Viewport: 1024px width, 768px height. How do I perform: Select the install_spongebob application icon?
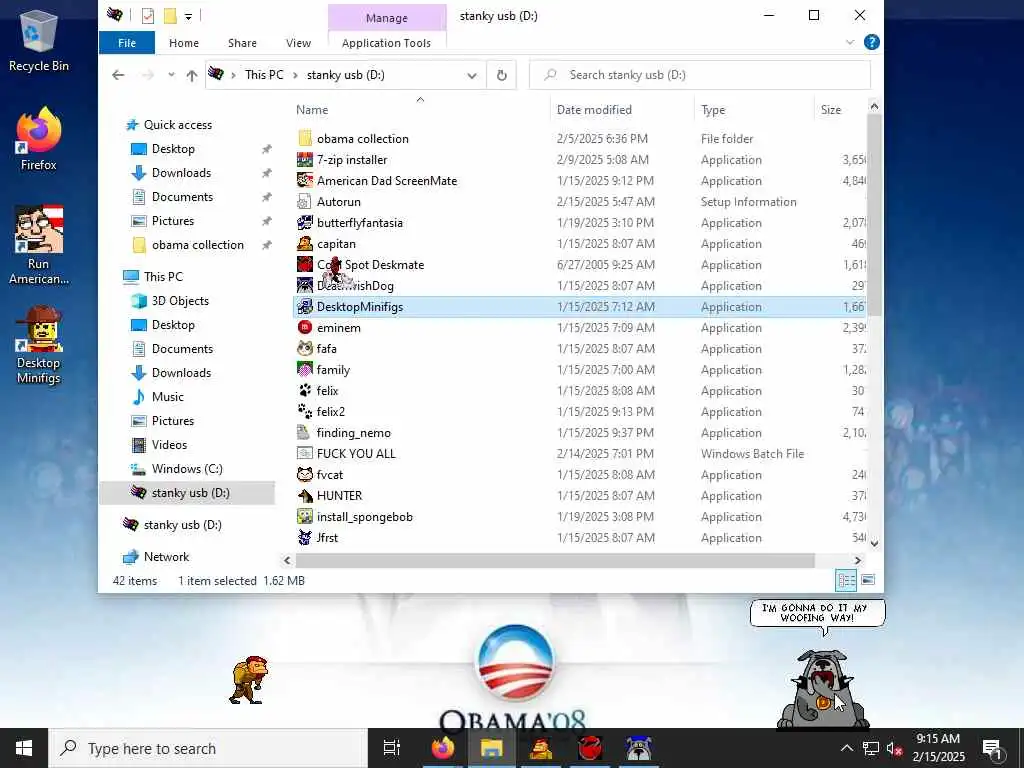pos(304,517)
